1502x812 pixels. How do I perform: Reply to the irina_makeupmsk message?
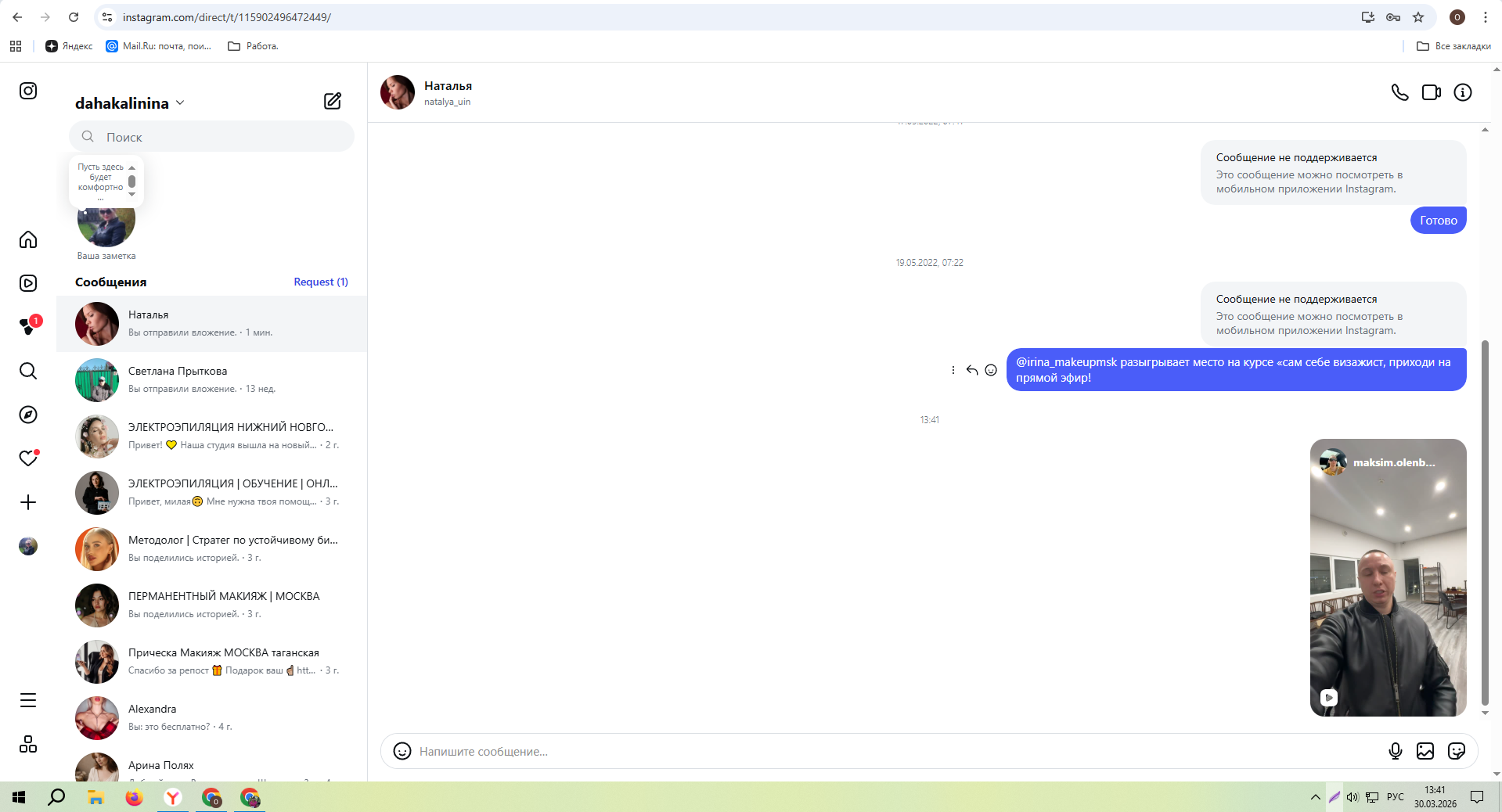point(972,370)
